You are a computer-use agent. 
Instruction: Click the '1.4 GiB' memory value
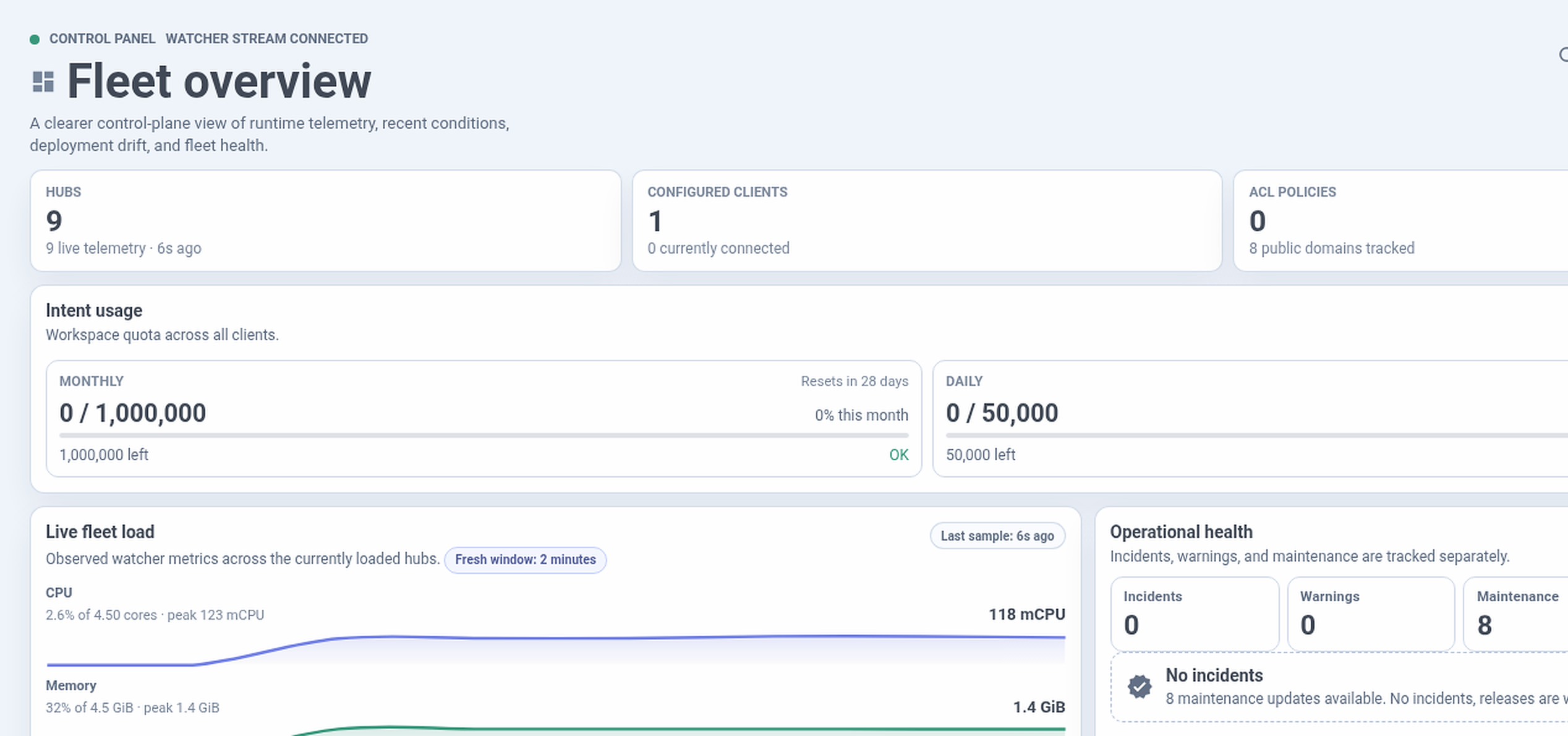click(x=1039, y=707)
